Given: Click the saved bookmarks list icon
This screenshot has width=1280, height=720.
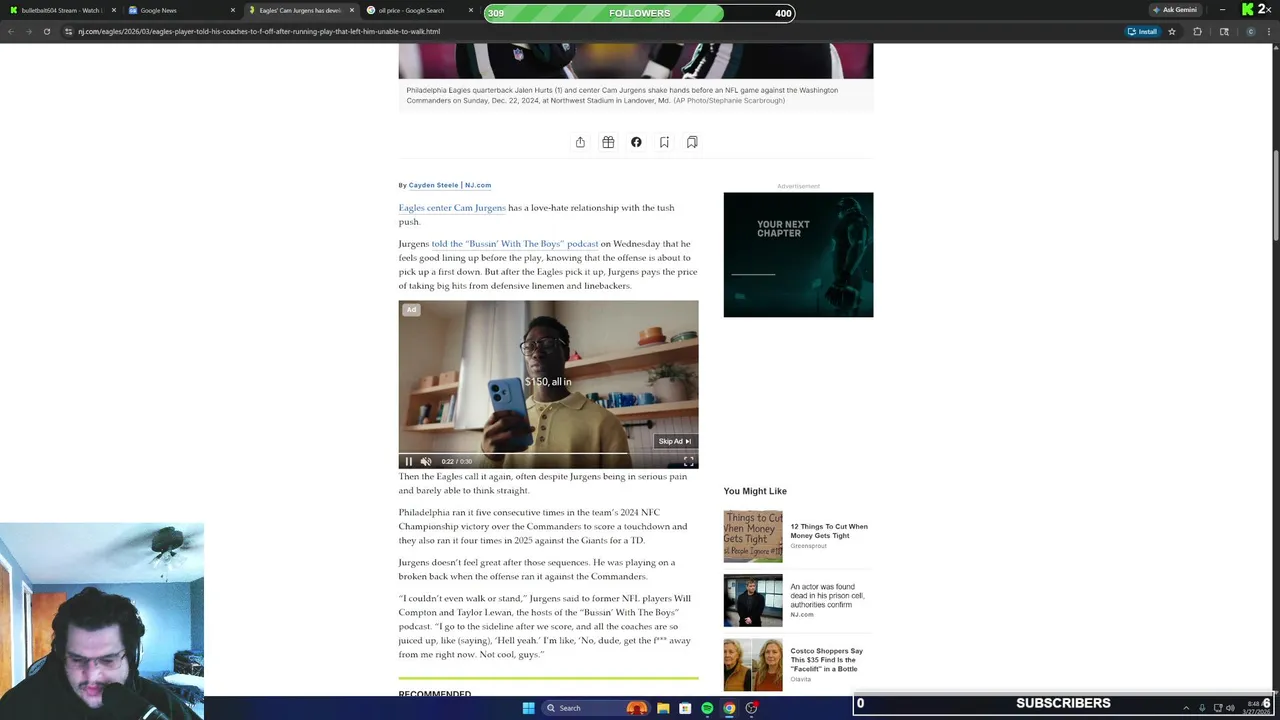Looking at the screenshot, I should tap(692, 142).
